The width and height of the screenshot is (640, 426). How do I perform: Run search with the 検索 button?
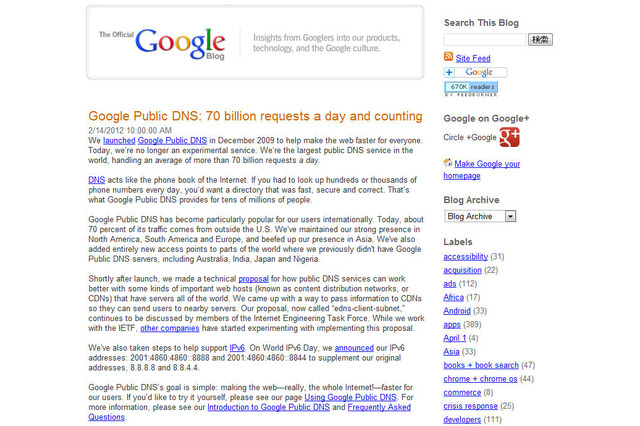click(x=540, y=40)
